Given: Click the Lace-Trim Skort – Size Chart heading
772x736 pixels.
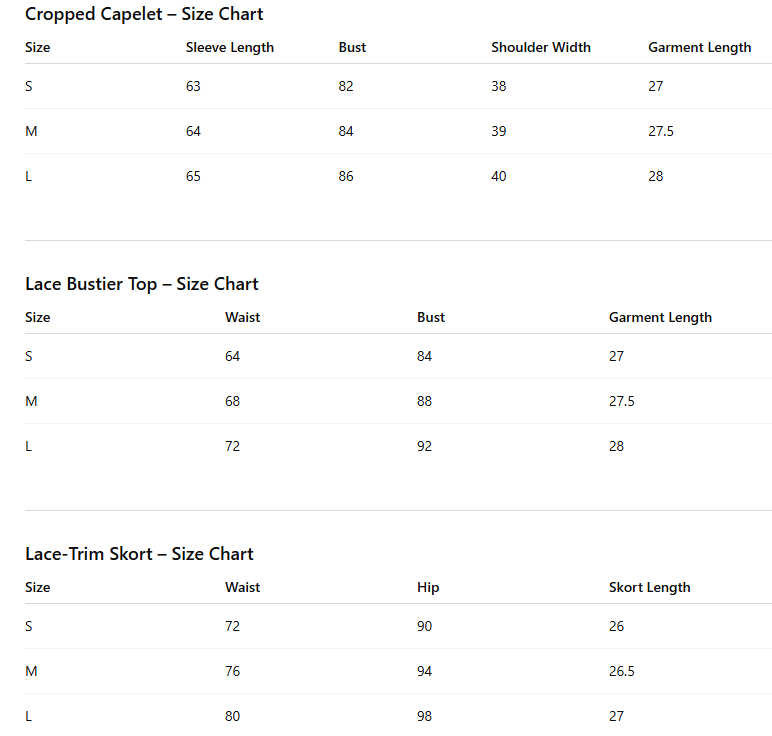Looking at the screenshot, I should [139, 554].
